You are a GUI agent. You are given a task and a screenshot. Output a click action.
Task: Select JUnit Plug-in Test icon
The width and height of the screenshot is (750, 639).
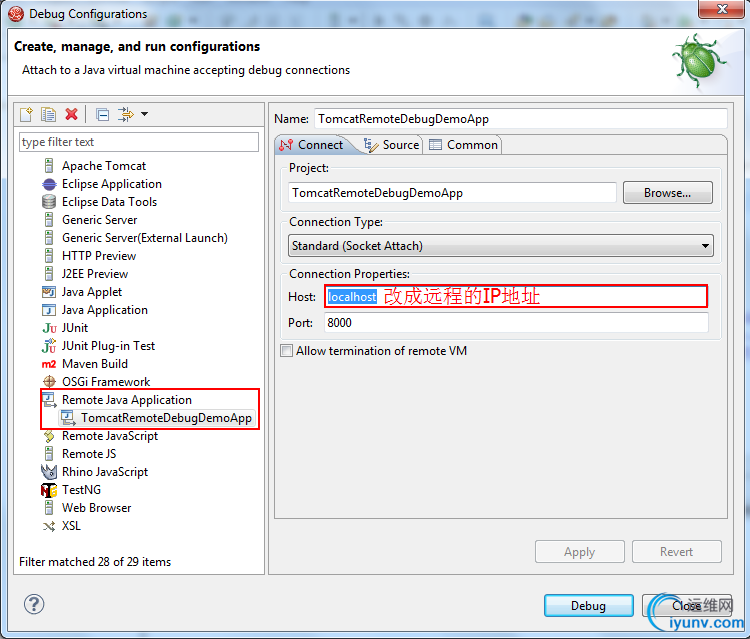49,346
